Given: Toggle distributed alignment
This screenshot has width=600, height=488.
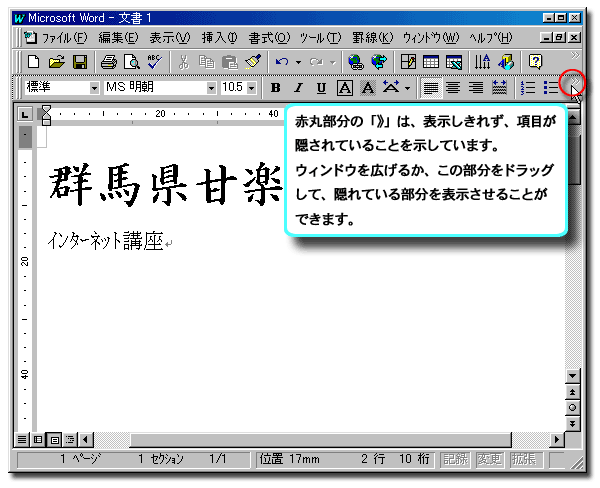Looking at the screenshot, I should (499, 88).
